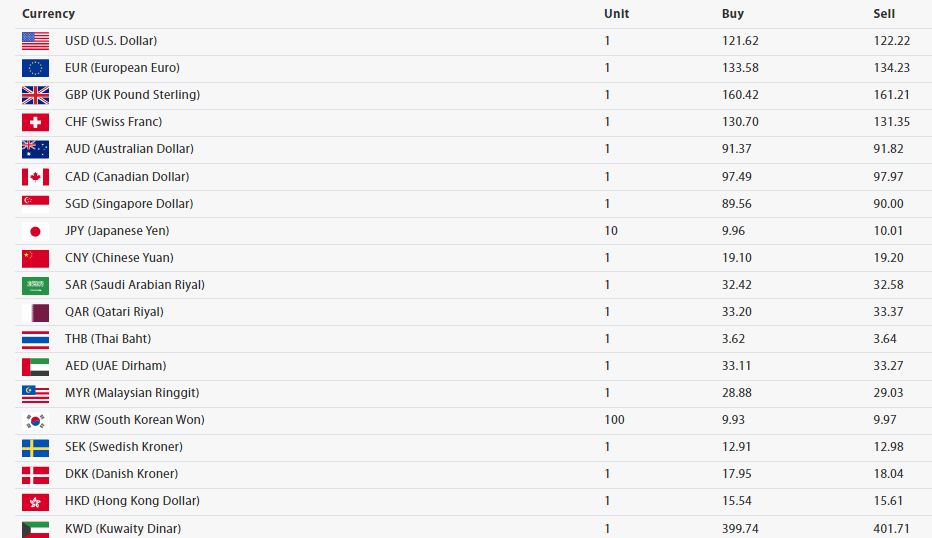Select the Australian flag icon
Image resolution: width=932 pixels, height=538 pixels.
click(x=36, y=149)
